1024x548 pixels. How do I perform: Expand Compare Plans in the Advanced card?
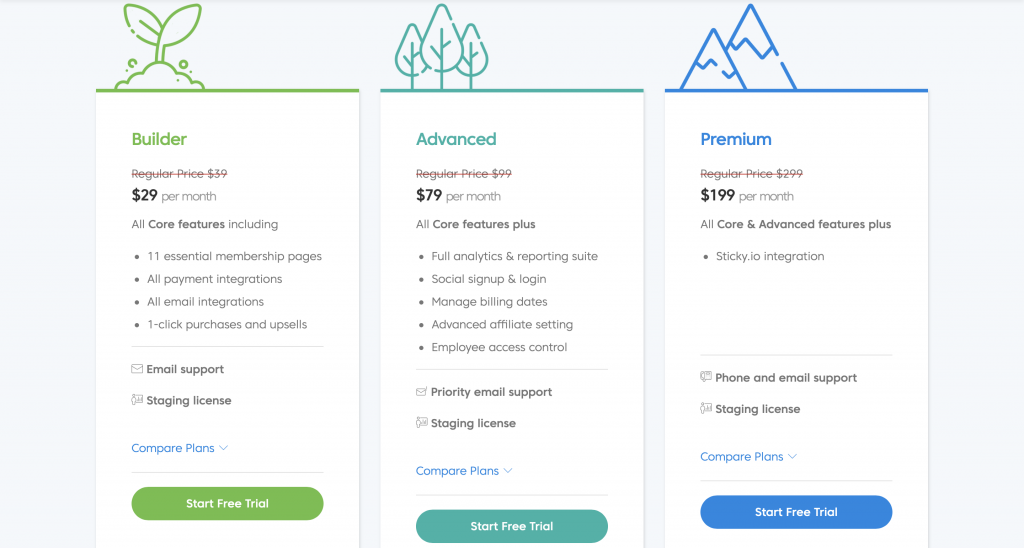(464, 471)
